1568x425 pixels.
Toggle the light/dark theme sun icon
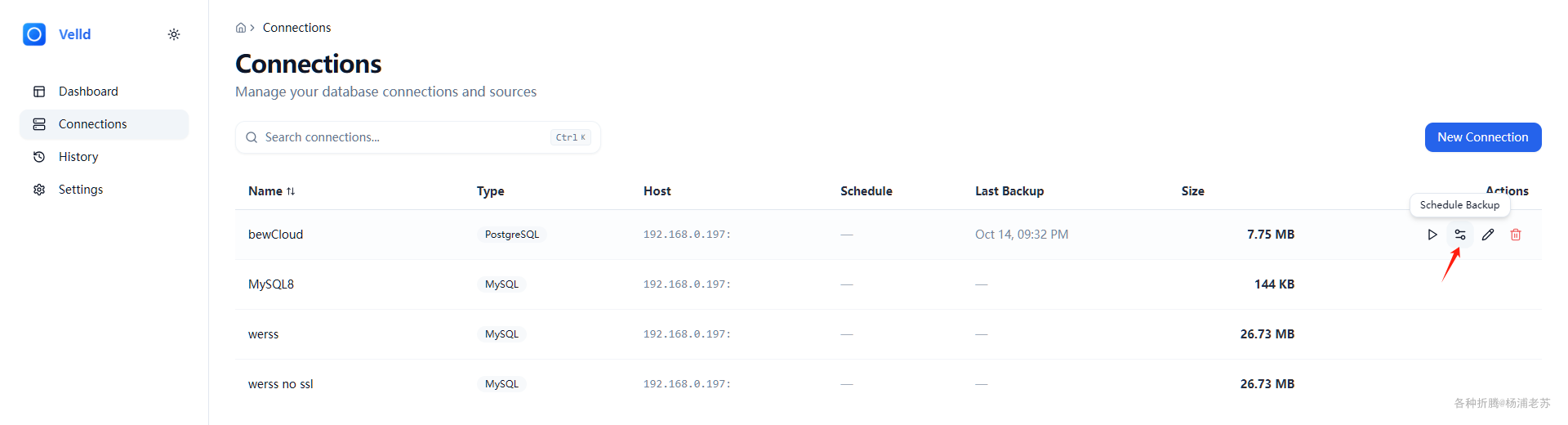(174, 34)
